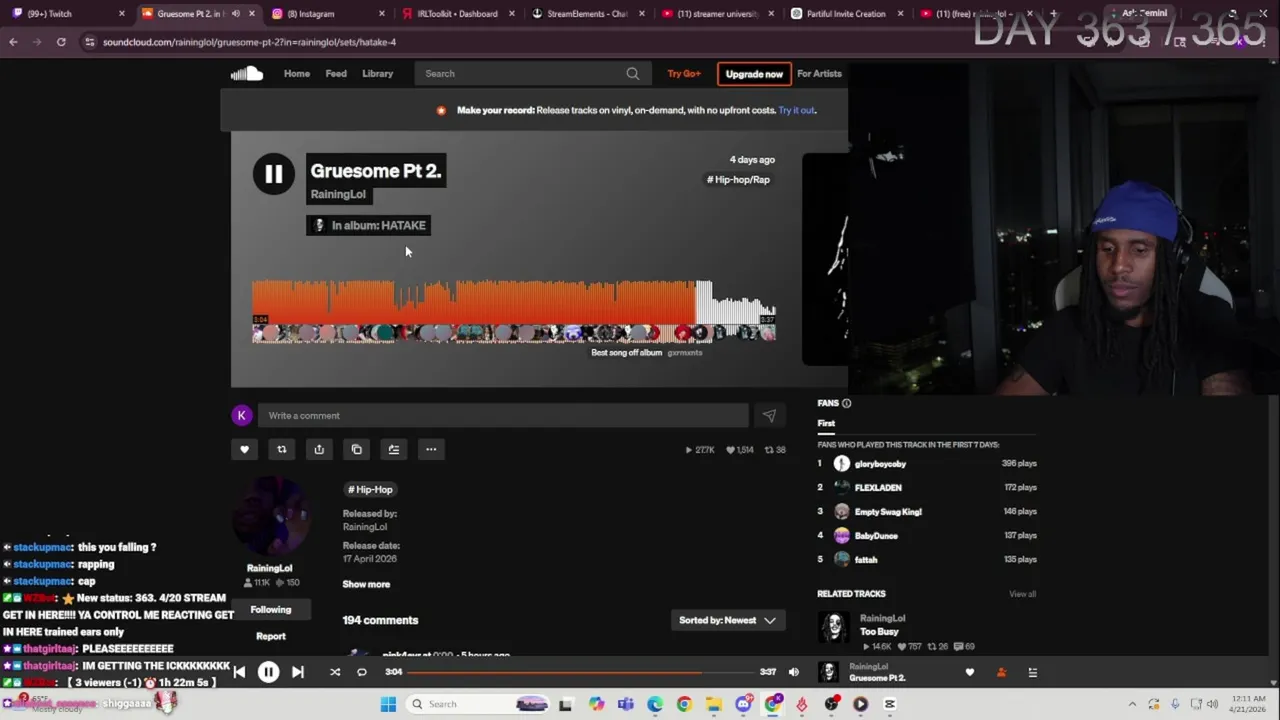
Task: Add track to next up queue
Action: point(394,450)
